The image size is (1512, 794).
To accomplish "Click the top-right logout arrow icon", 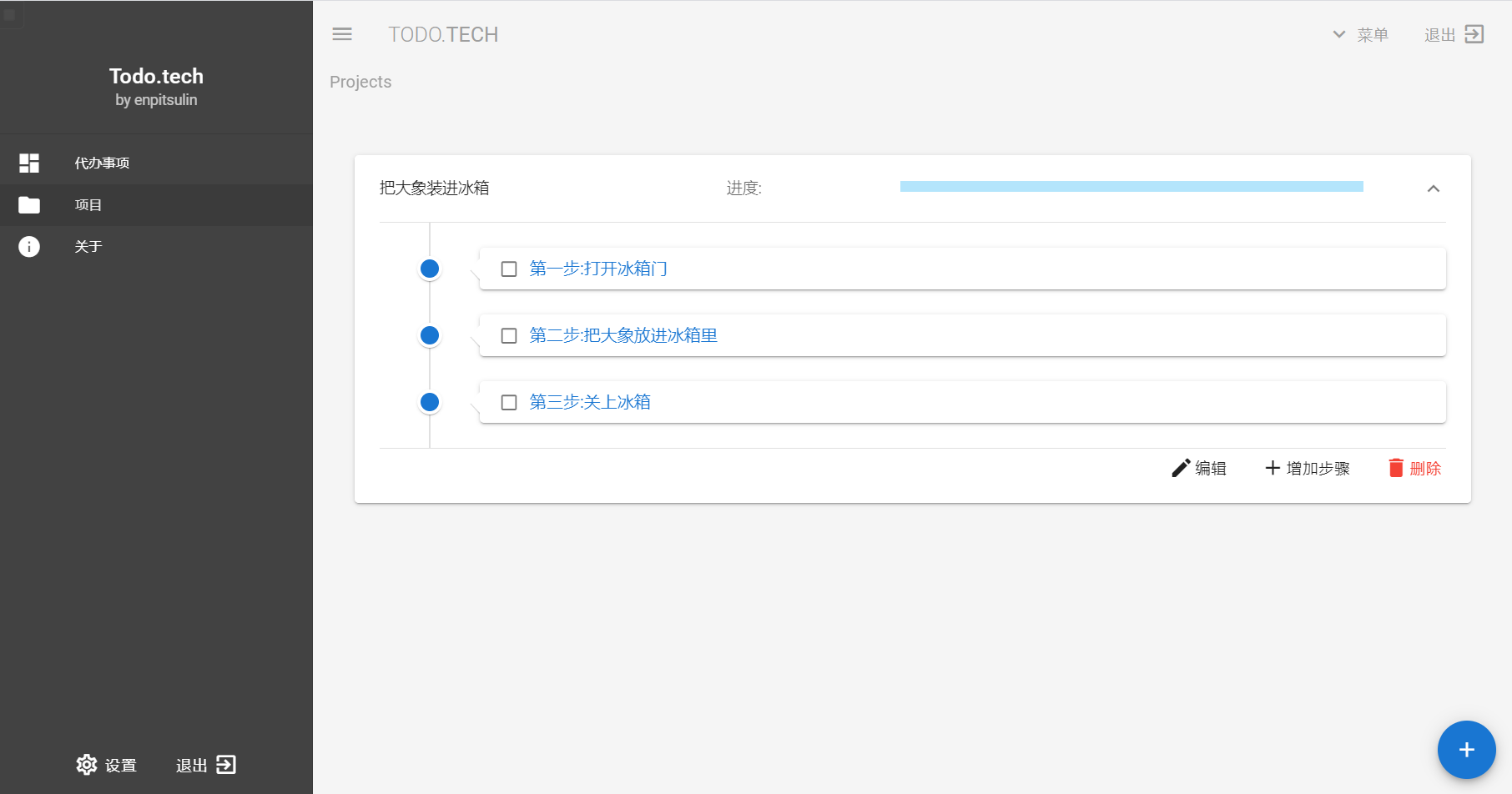I will (1474, 34).
